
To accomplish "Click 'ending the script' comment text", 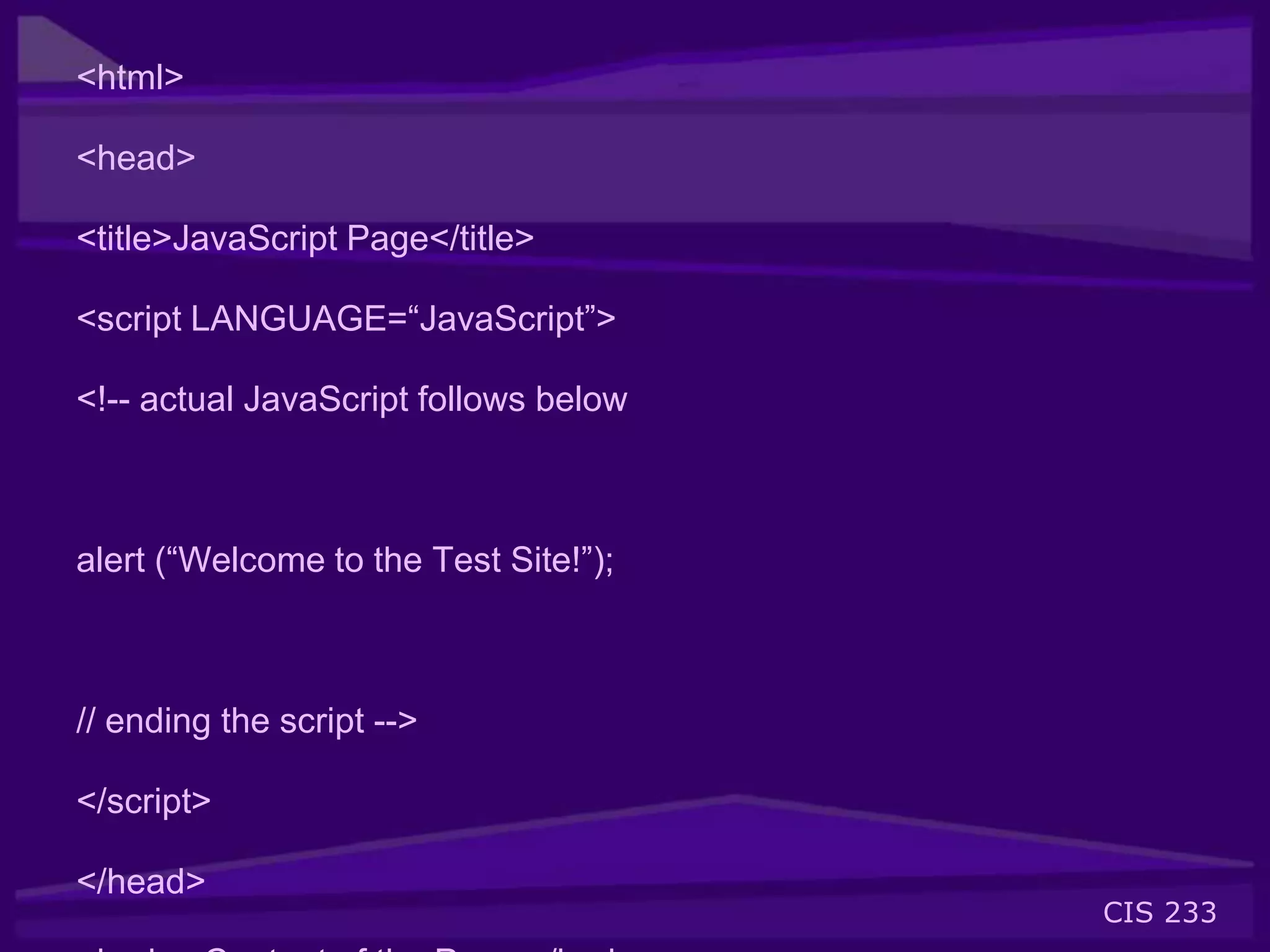I will point(234,721).
